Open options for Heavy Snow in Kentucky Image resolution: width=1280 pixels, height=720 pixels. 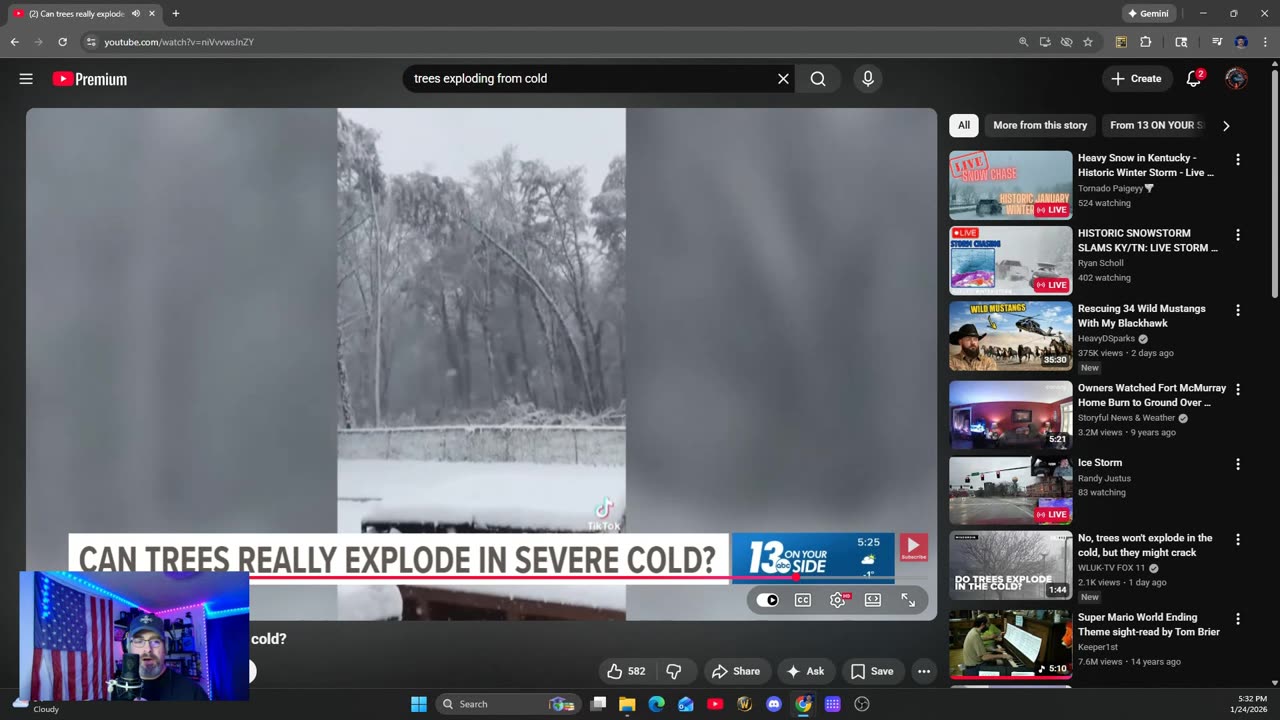pos(1238,160)
